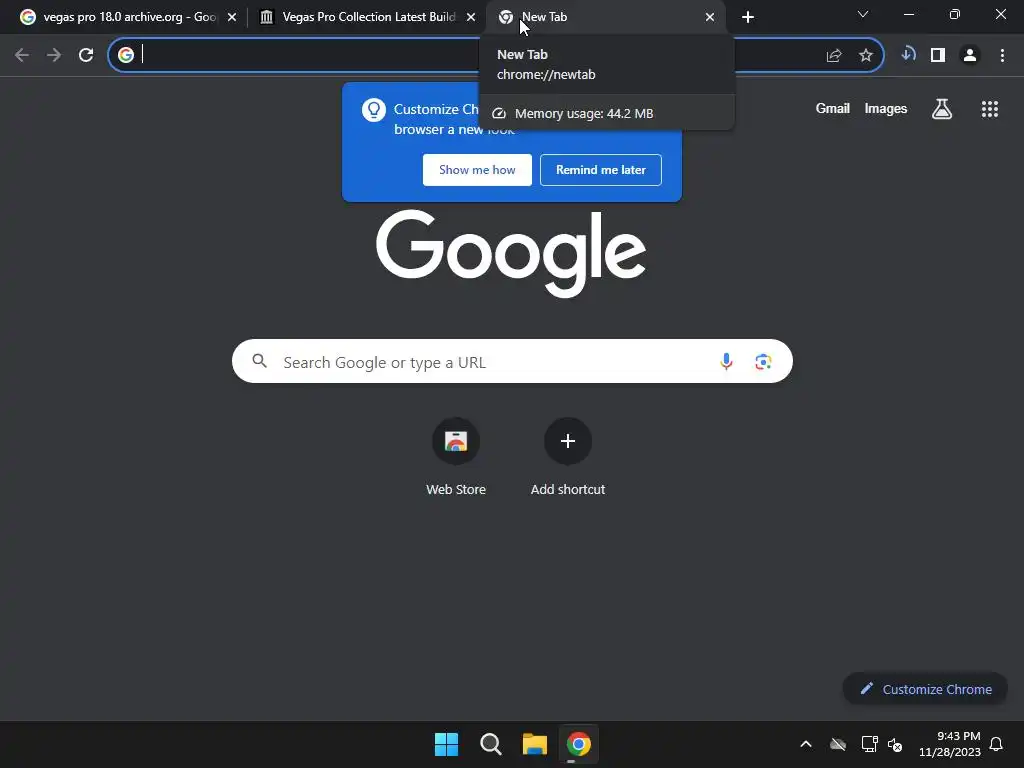Click the Customize Chrome button
Viewport: 1024px width, 768px height.
[925, 689]
